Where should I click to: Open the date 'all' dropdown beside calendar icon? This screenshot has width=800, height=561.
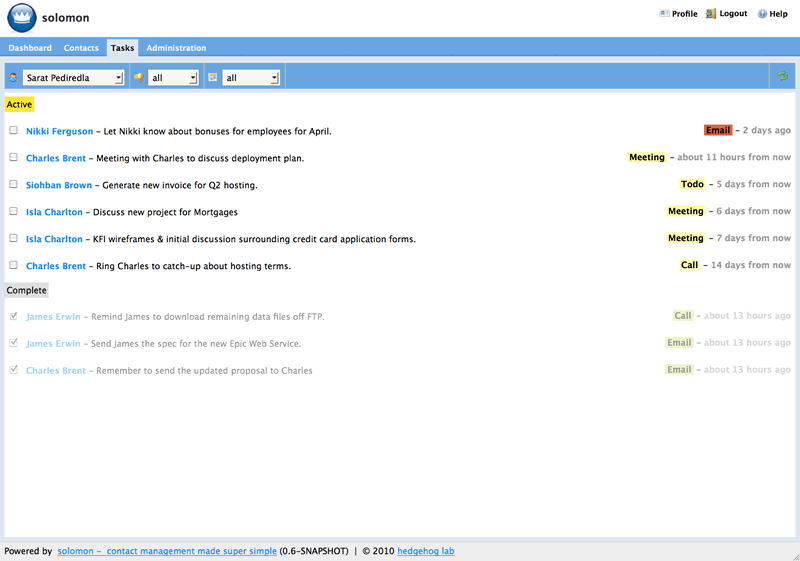pos(251,78)
